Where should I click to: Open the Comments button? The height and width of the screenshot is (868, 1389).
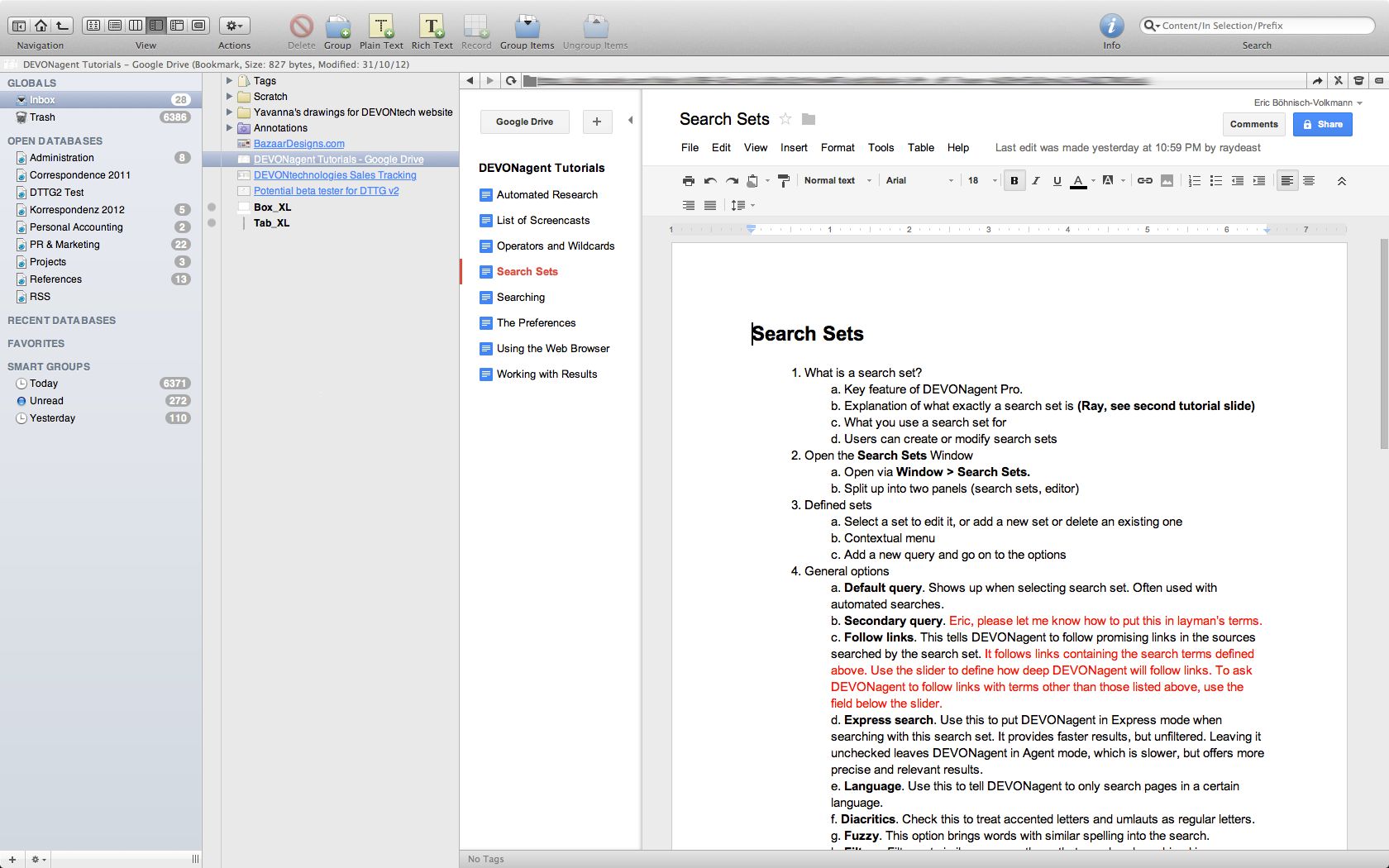1253,124
